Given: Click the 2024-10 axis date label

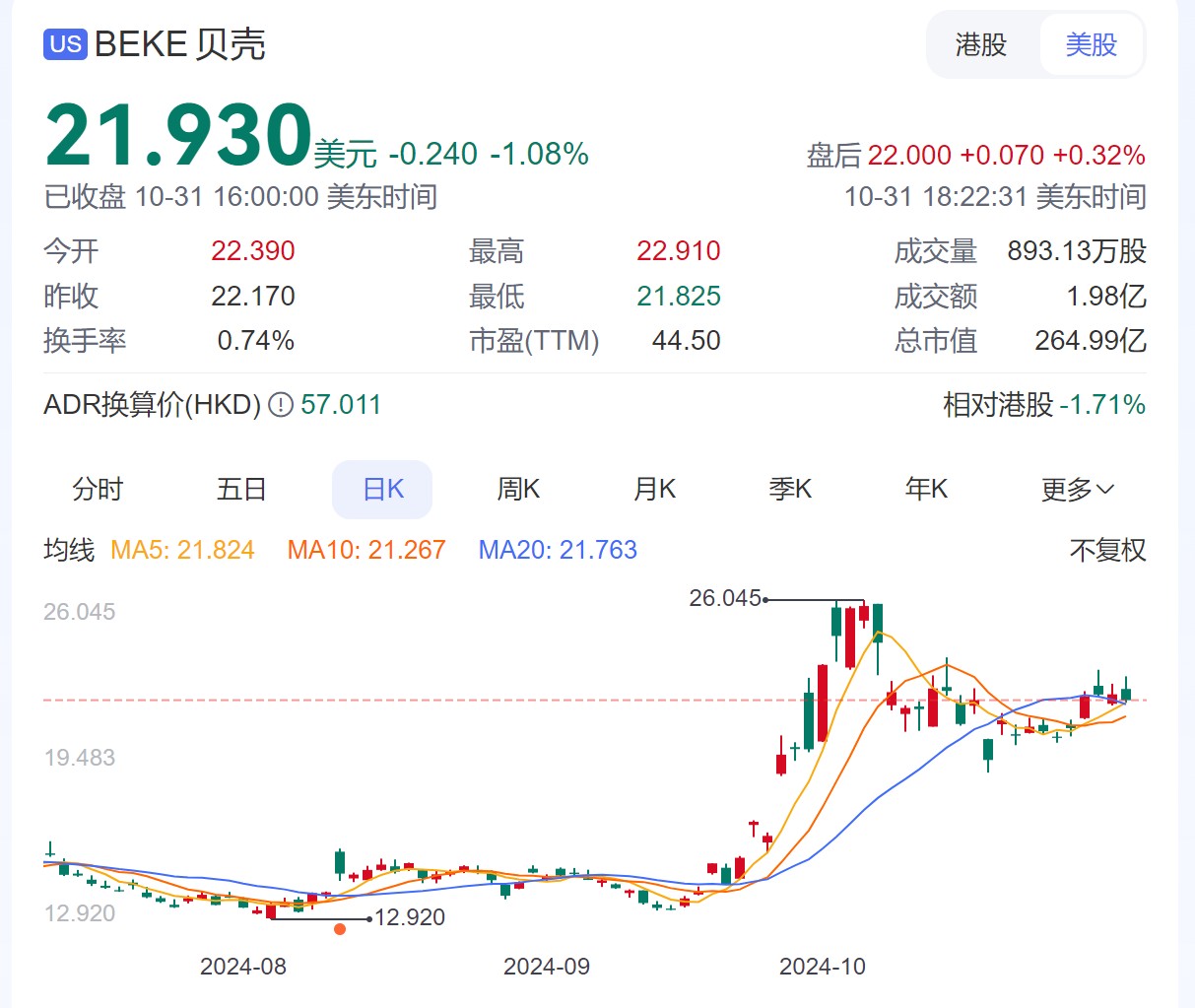Looking at the screenshot, I should pos(823,967).
